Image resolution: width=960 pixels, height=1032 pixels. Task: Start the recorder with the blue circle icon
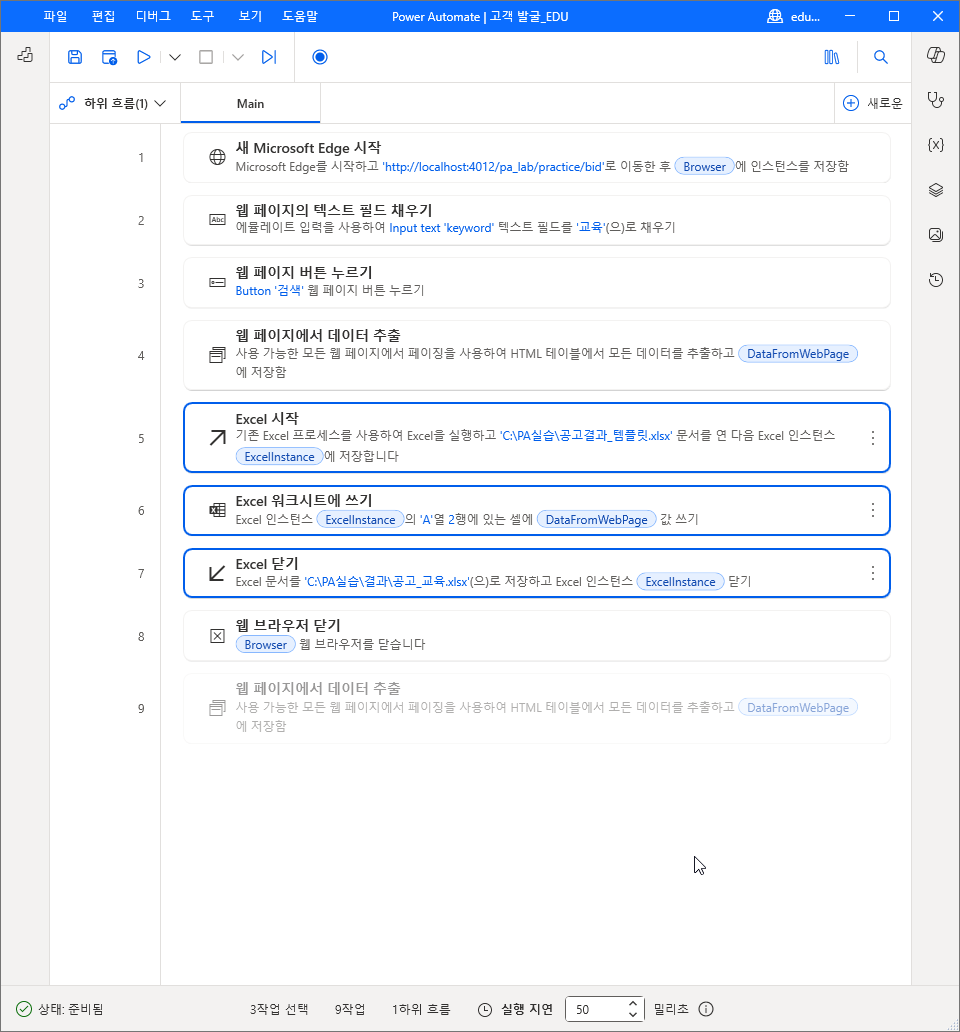tap(320, 57)
